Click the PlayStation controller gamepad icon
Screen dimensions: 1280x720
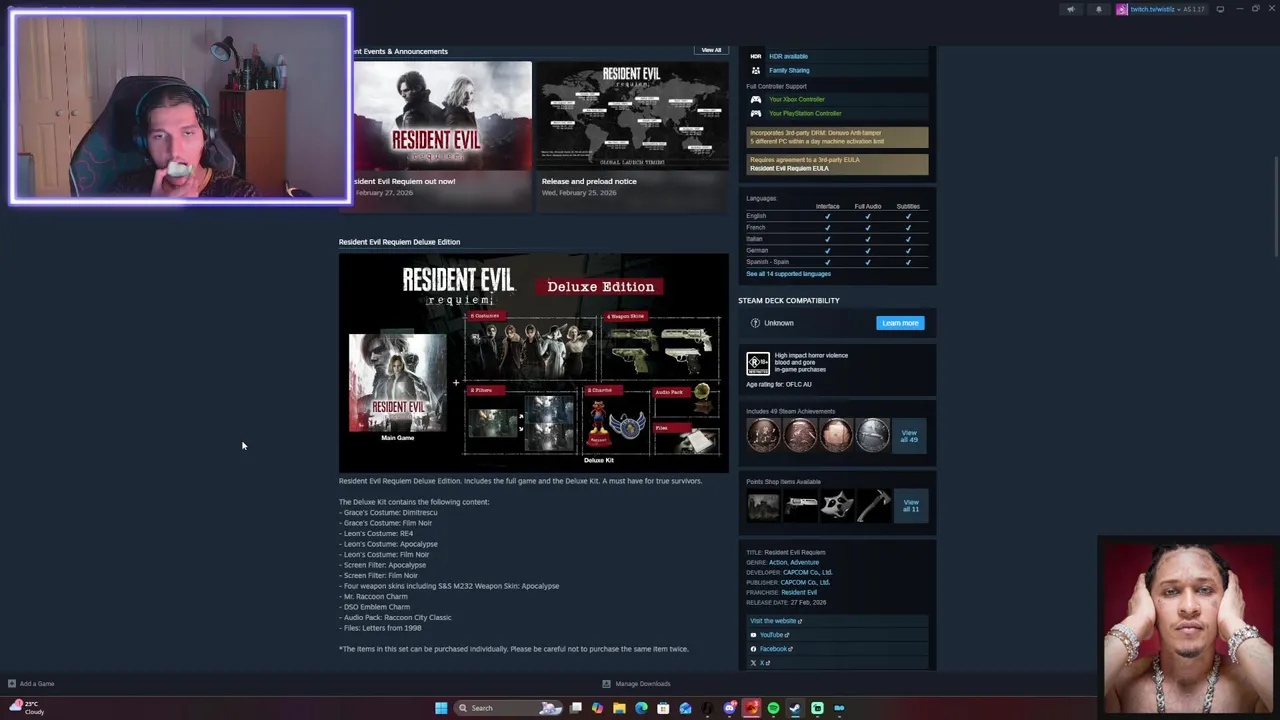tap(755, 113)
